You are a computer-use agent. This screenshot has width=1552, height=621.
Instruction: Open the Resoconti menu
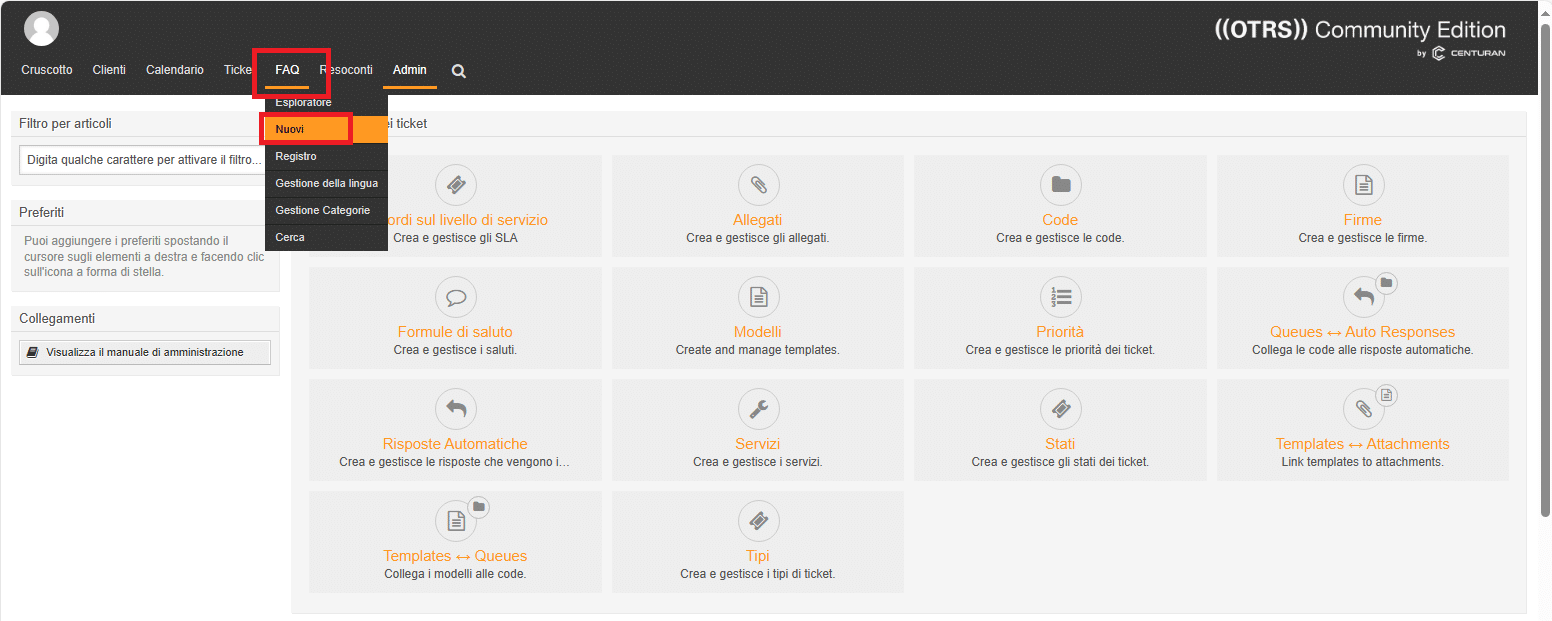coord(346,70)
